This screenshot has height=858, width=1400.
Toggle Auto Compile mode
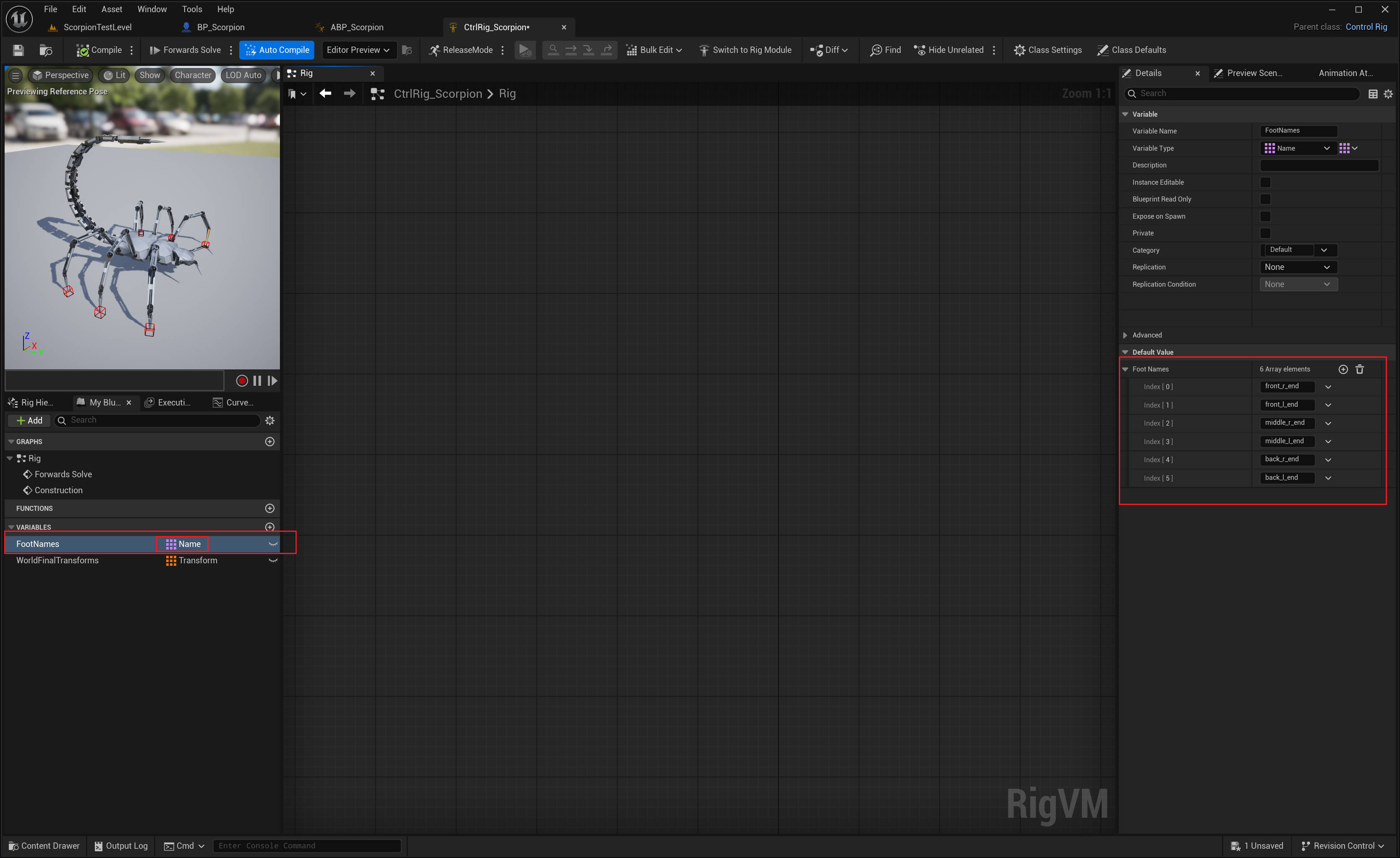(277, 50)
